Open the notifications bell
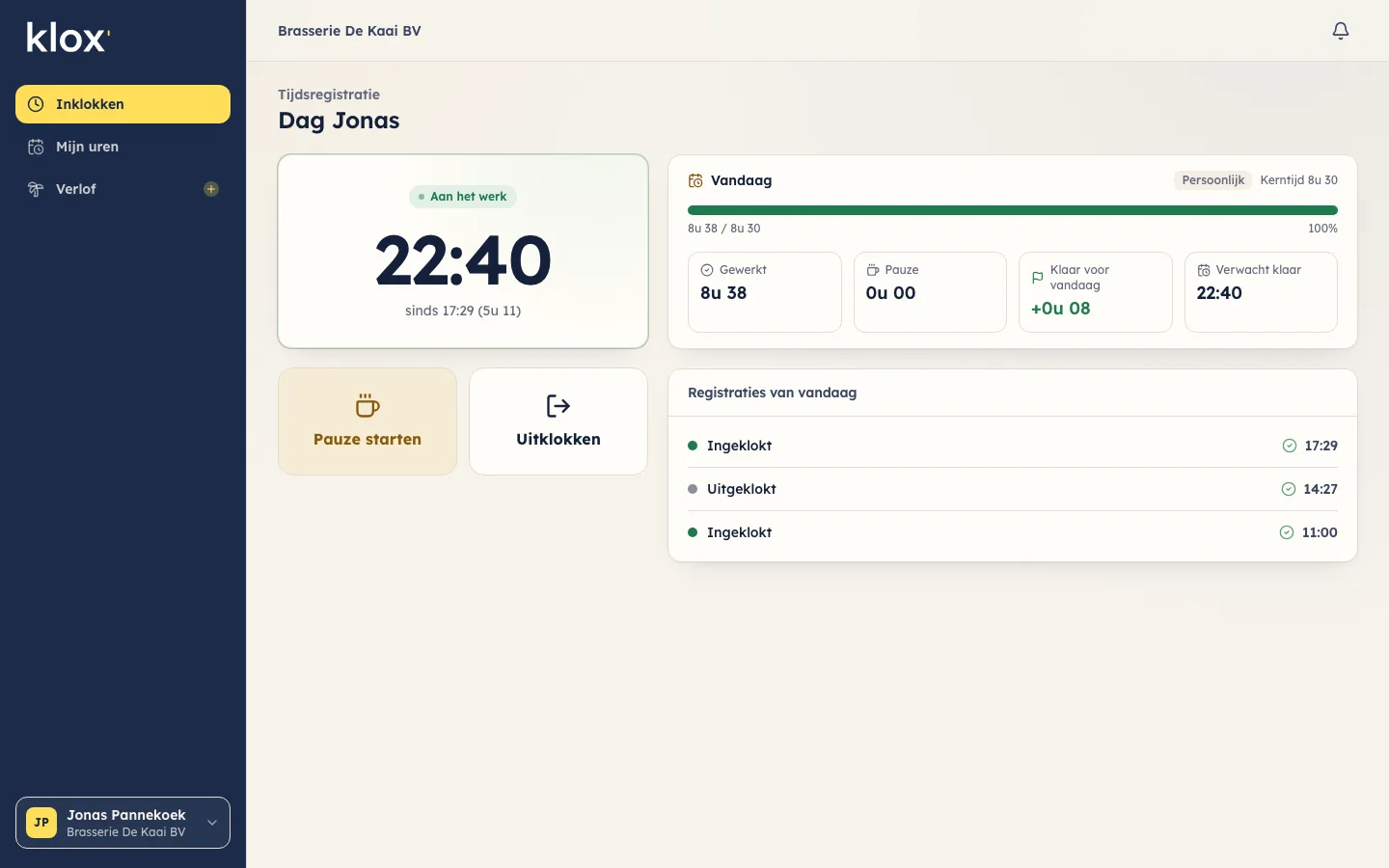This screenshot has height=868, width=1389. pos(1341,31)
